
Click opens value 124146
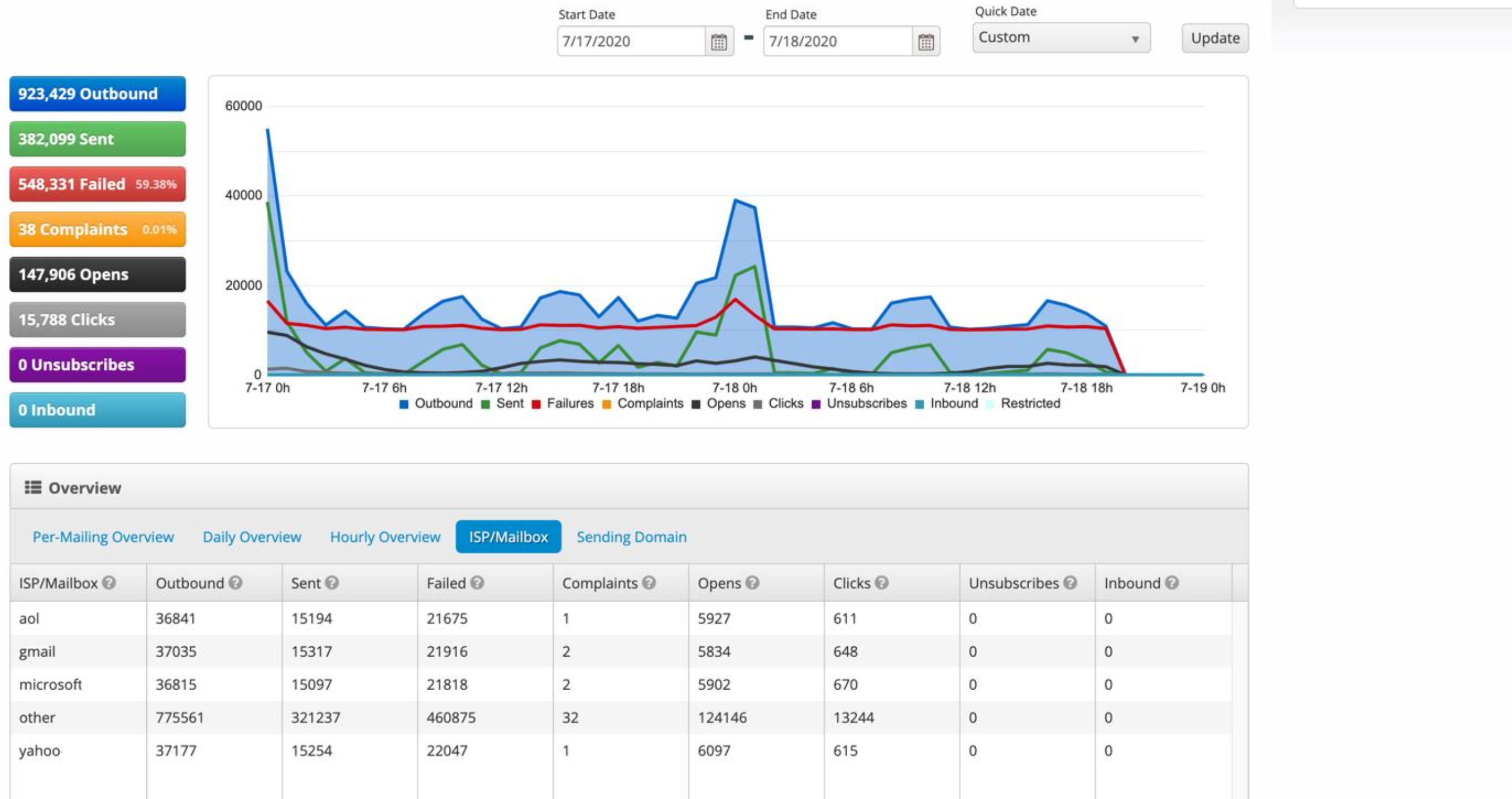coord(723,718)
